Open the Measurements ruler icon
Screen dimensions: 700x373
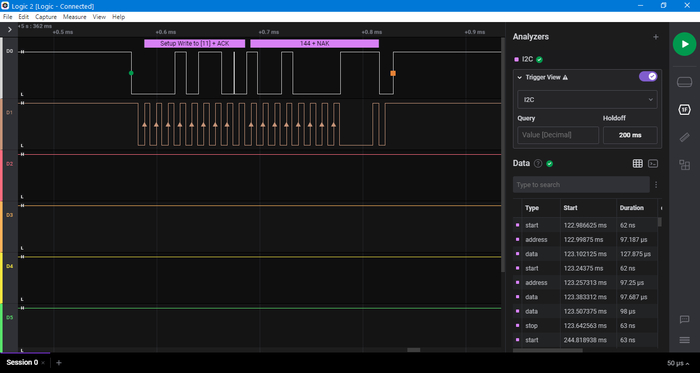pyautogui.click(x=684, y=137)
